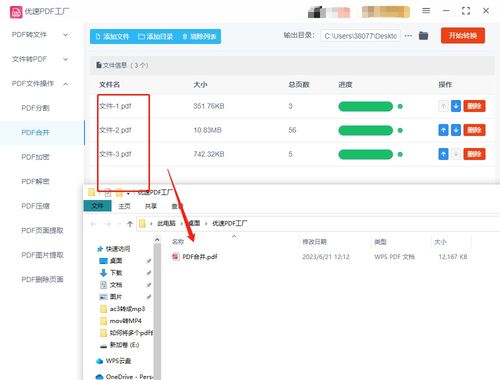The image size is (500, 380).
Task: Click 桌面 in the Explorer breadcrumb
Action: pos(194,223)
